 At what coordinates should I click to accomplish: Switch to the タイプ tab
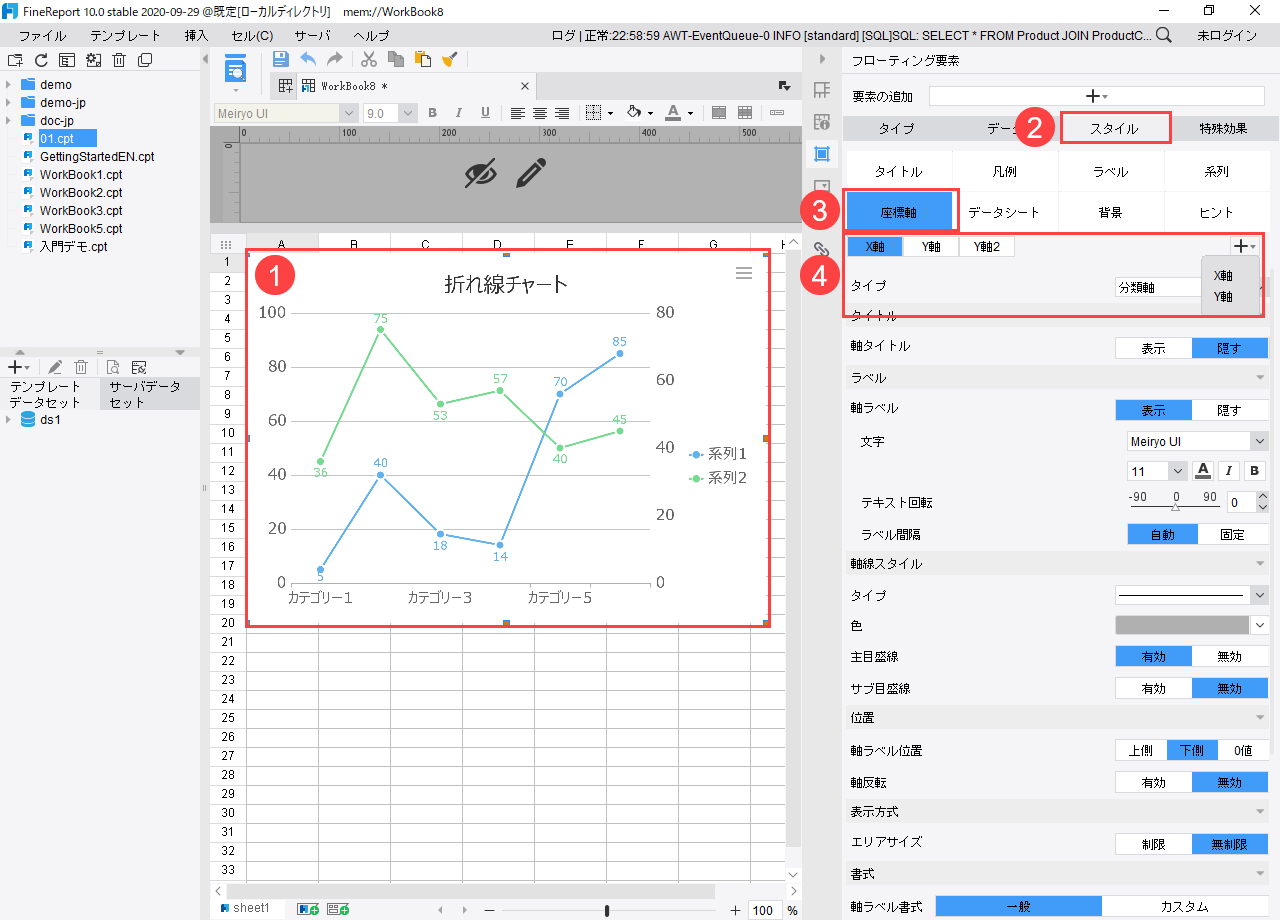(x=896, y=128)
